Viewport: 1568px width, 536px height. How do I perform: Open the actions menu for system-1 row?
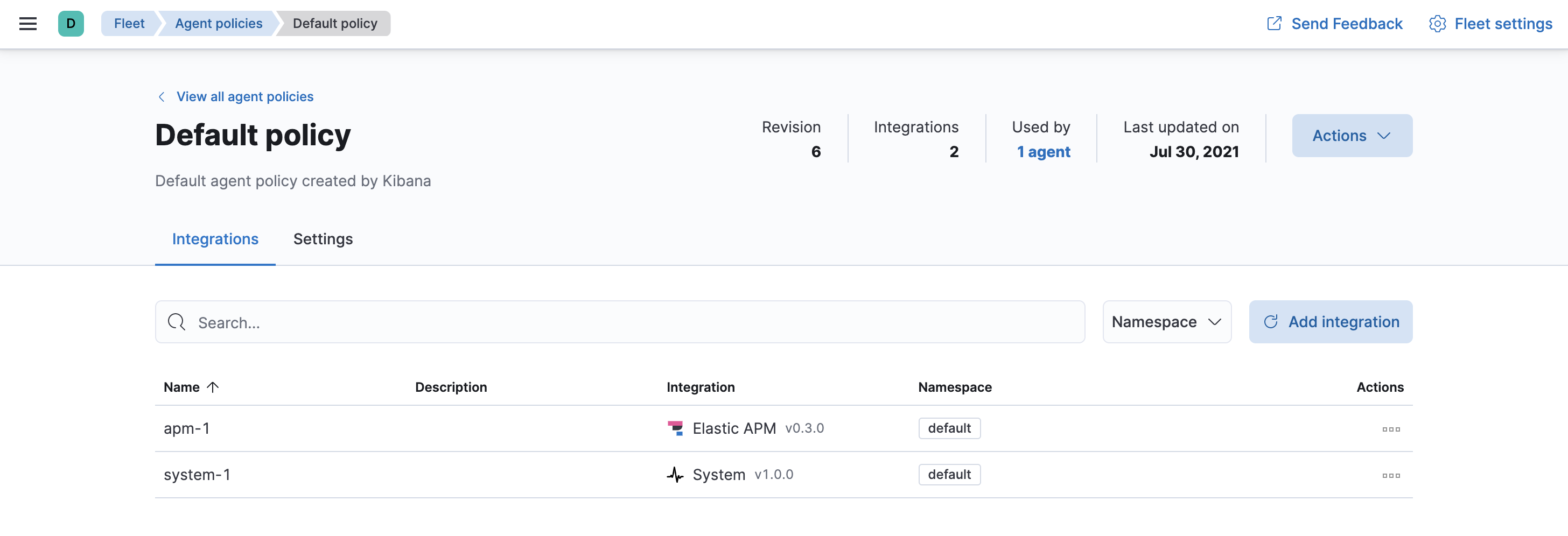pos(1391,475)
